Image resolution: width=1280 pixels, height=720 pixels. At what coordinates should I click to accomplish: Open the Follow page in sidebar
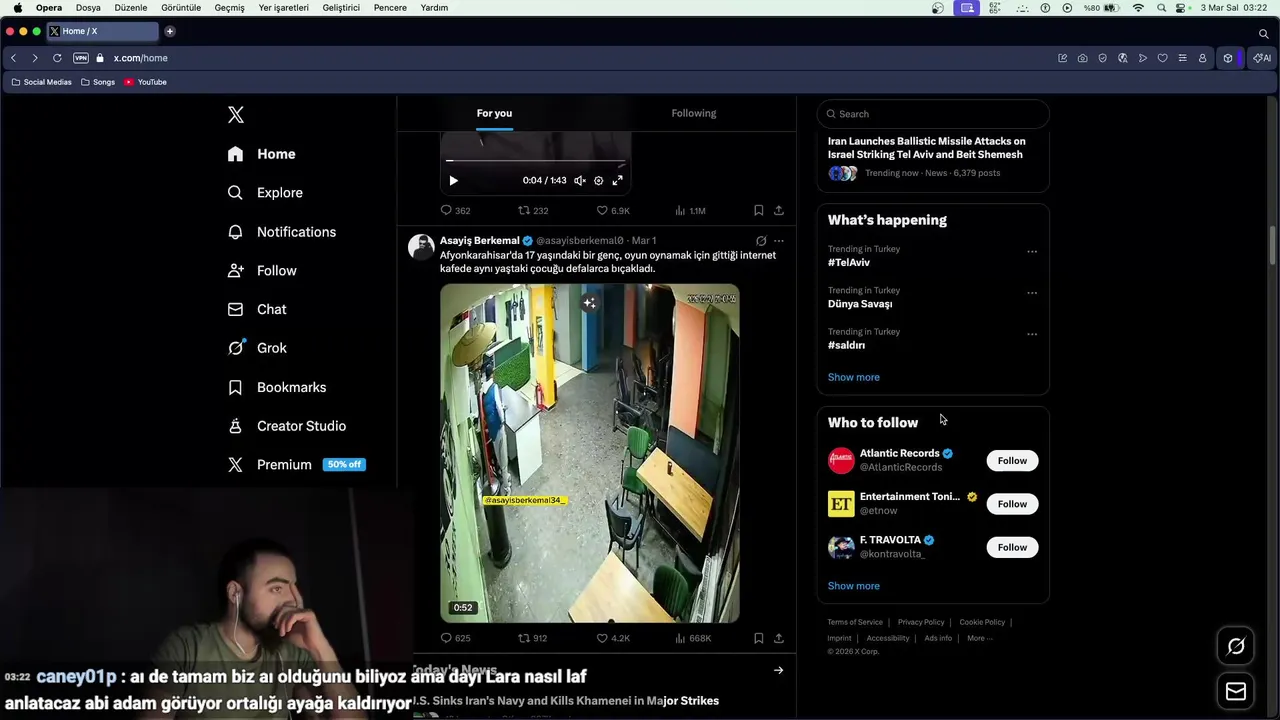click(x=262, y=271)
